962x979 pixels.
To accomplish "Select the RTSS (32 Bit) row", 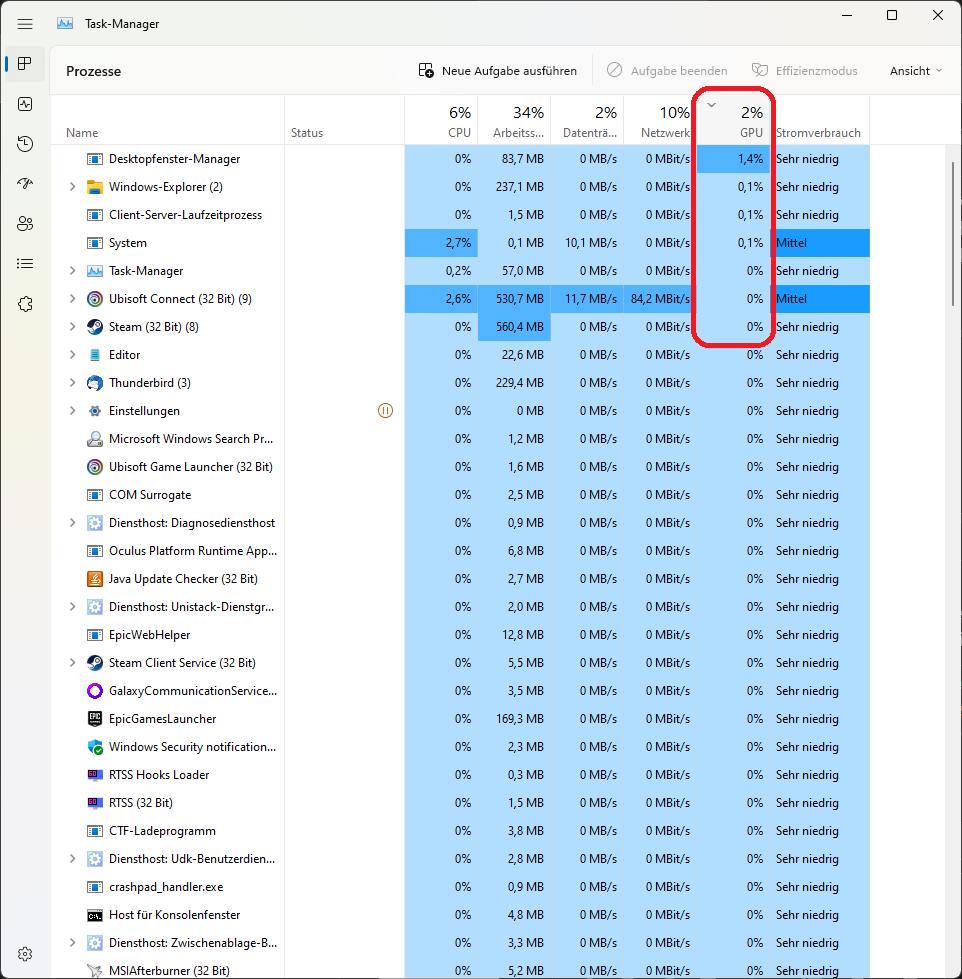I will 460,803.
